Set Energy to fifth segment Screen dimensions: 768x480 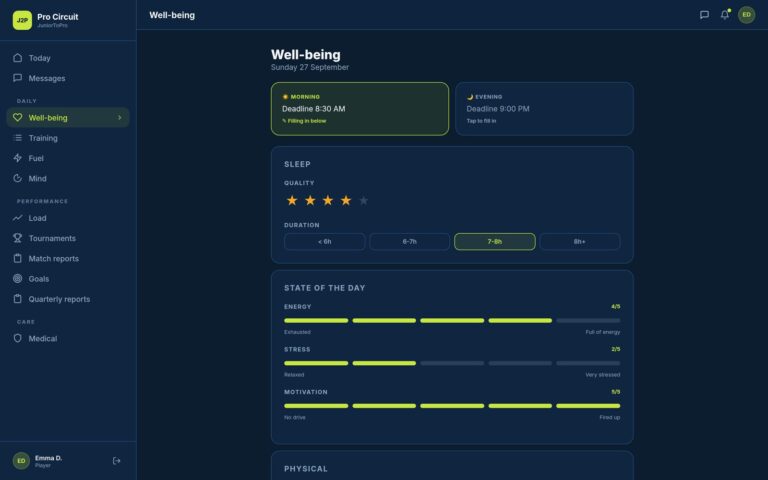(588, 321)
